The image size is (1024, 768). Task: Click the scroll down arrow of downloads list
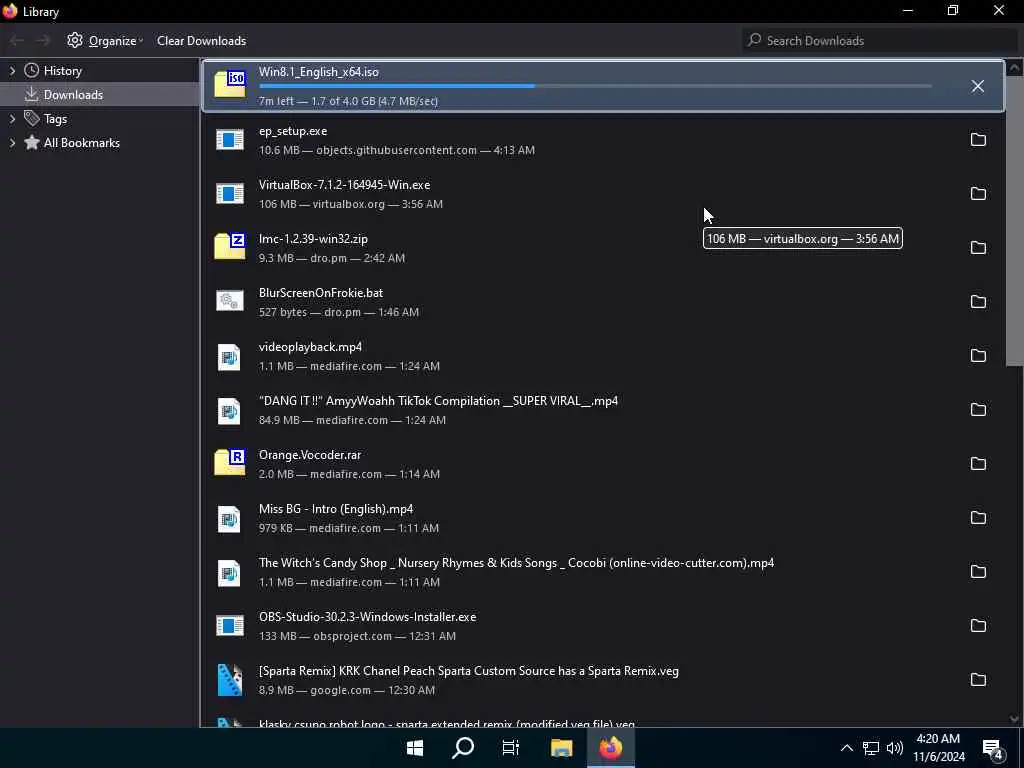1014,719
